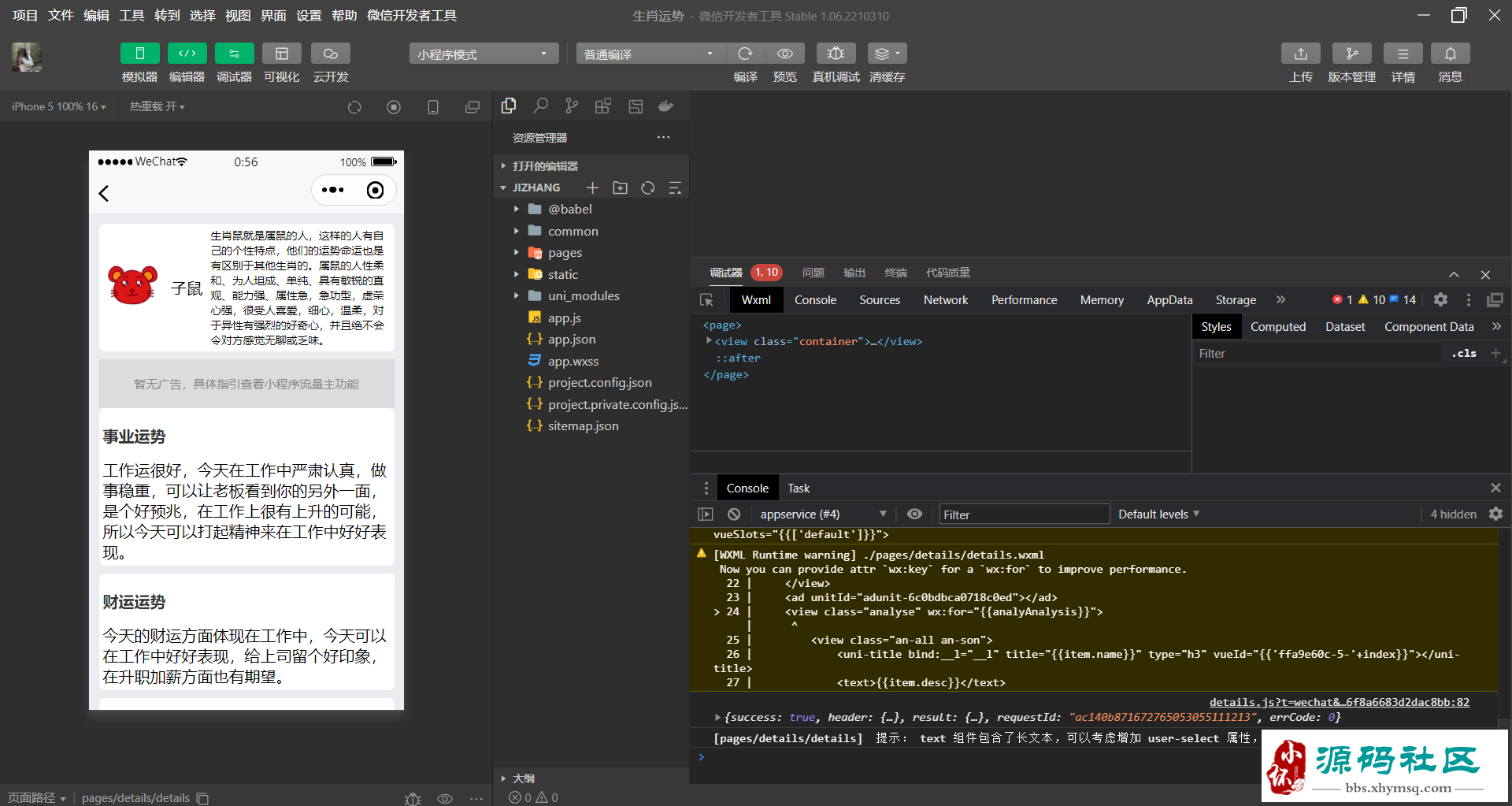Open the devtools settings gear
This screenshot has height=806, width=1512.
coord(1440,299)
